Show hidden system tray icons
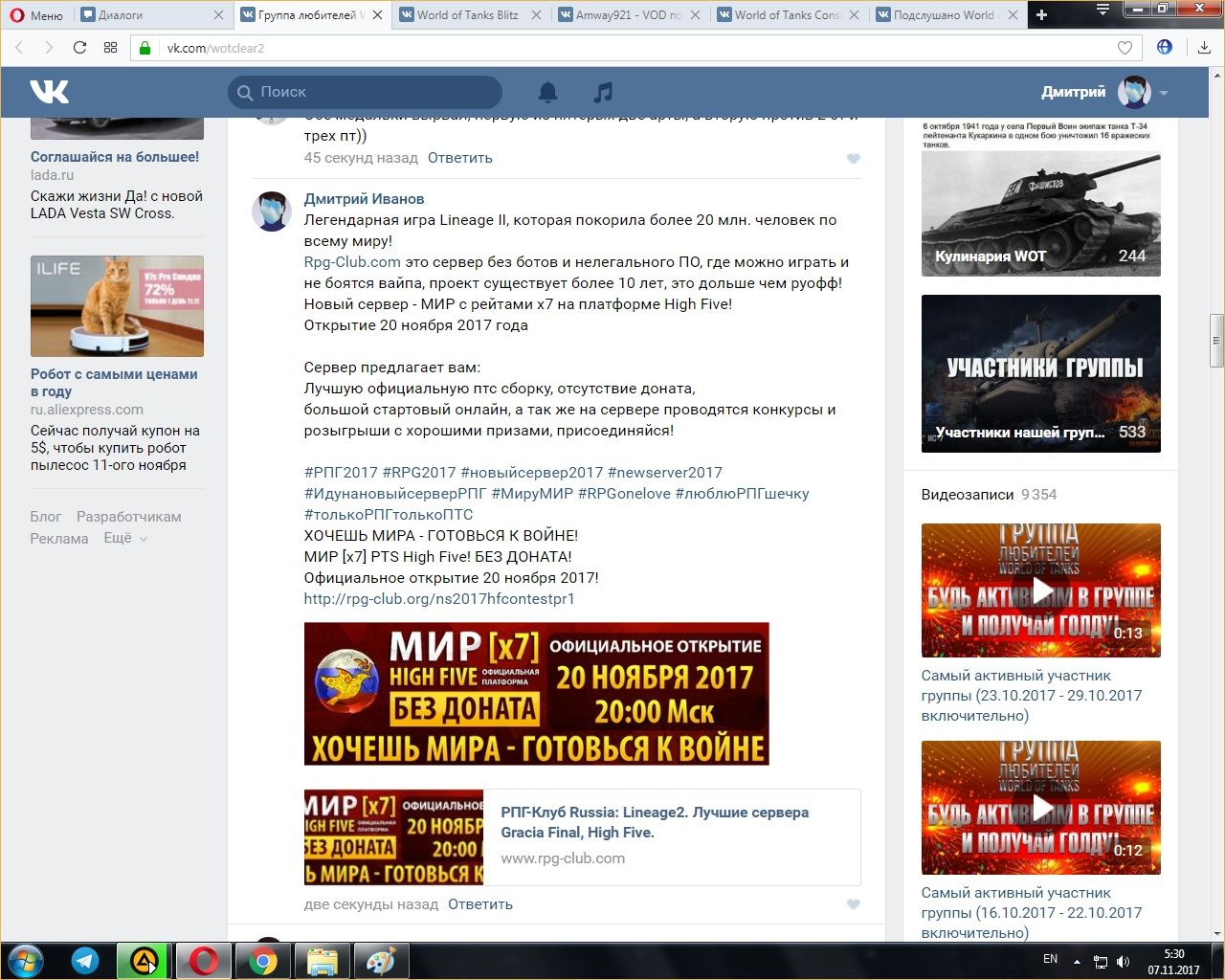Image resolution: width=1225 pixels, height=980 pixels. pos(1077,962)
